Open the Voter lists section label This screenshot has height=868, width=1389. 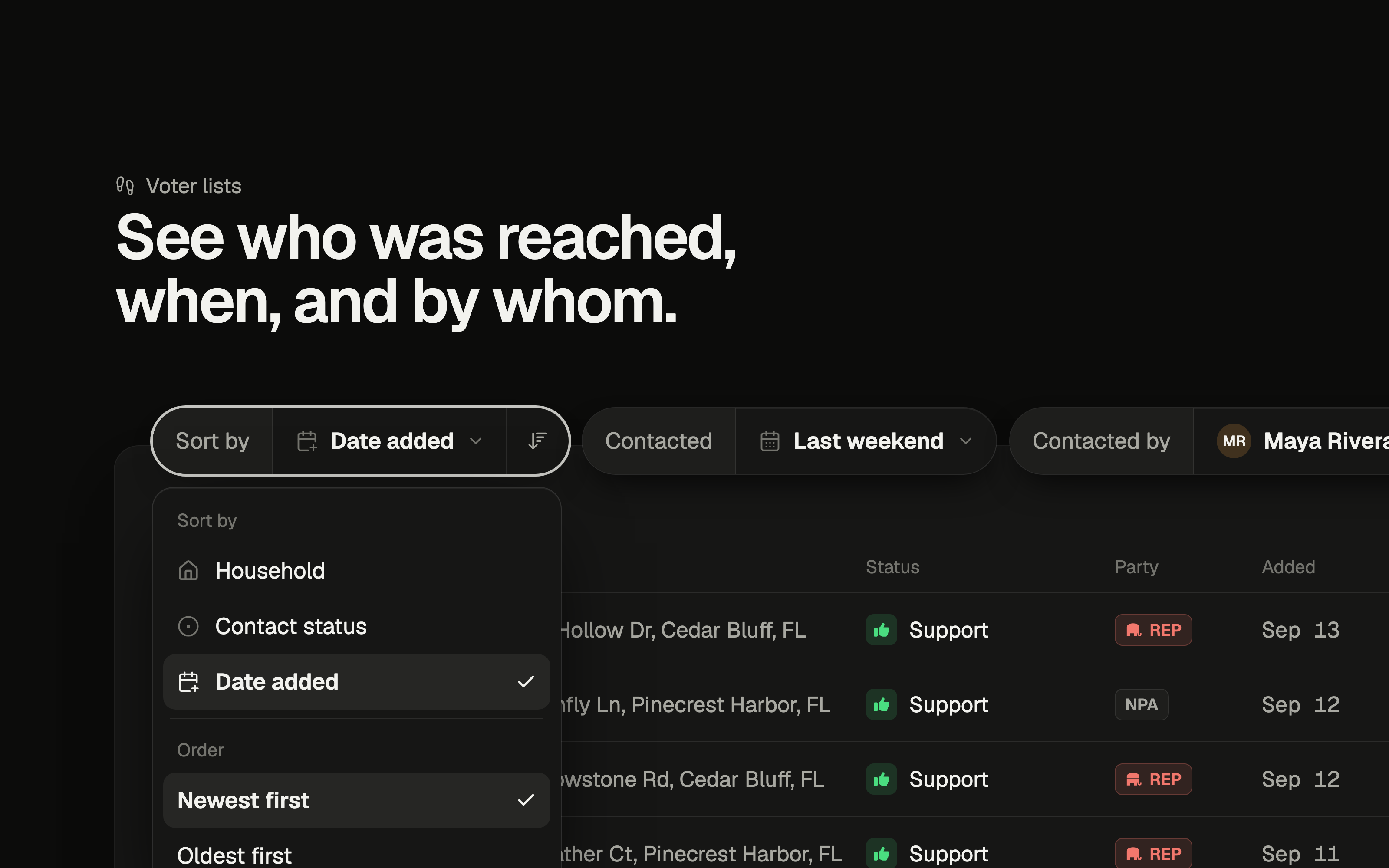point(194,186)
